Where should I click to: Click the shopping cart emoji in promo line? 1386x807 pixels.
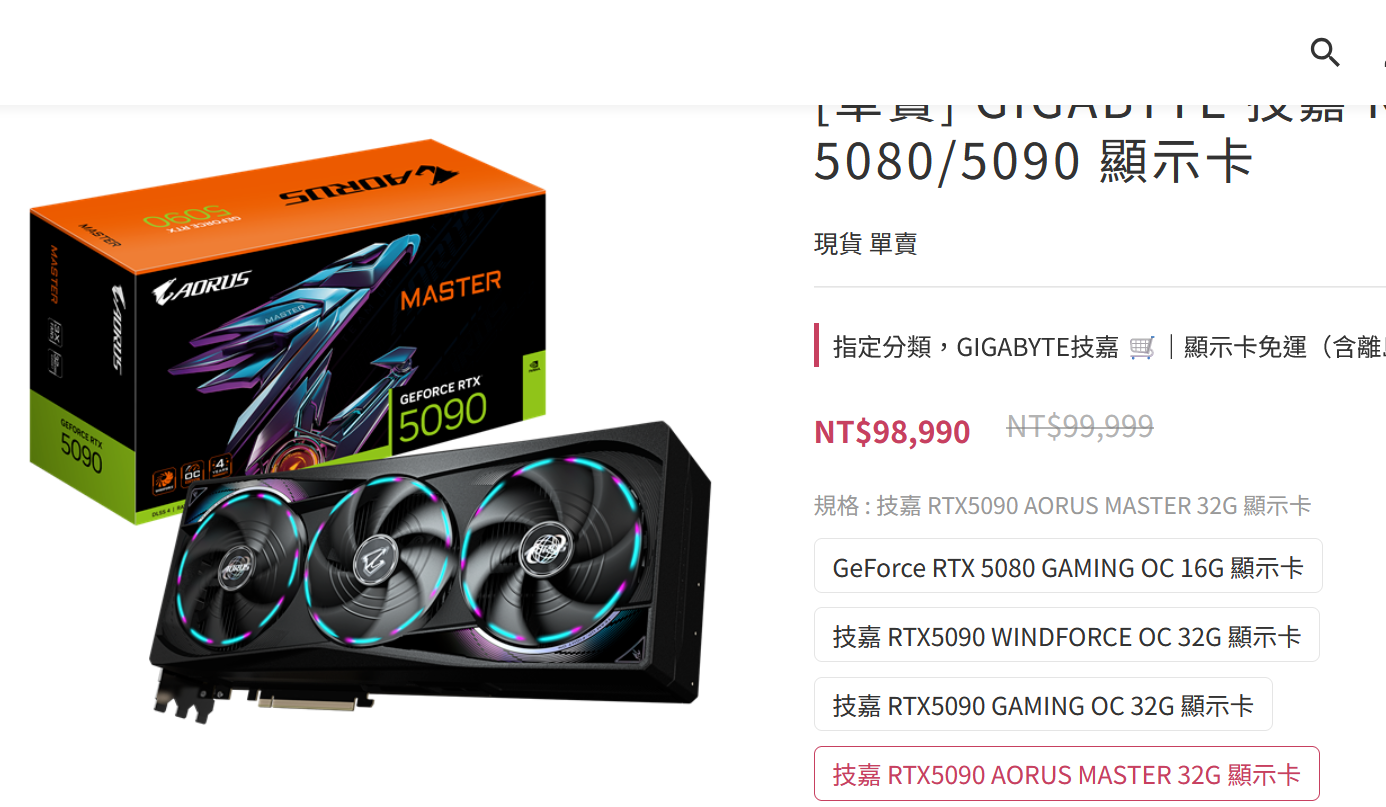[x=1141, y=347]
